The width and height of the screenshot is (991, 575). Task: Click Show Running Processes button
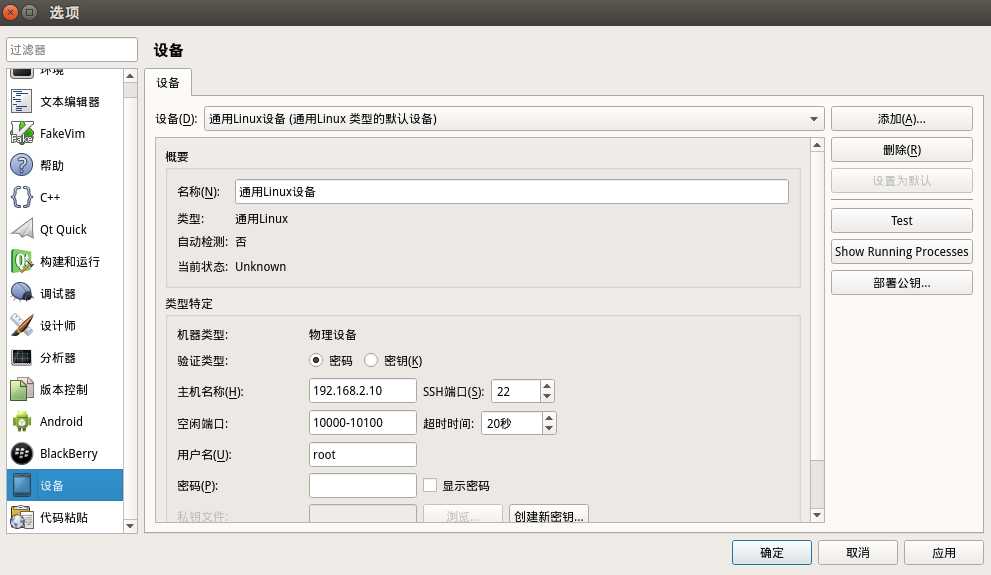point(901,251)
